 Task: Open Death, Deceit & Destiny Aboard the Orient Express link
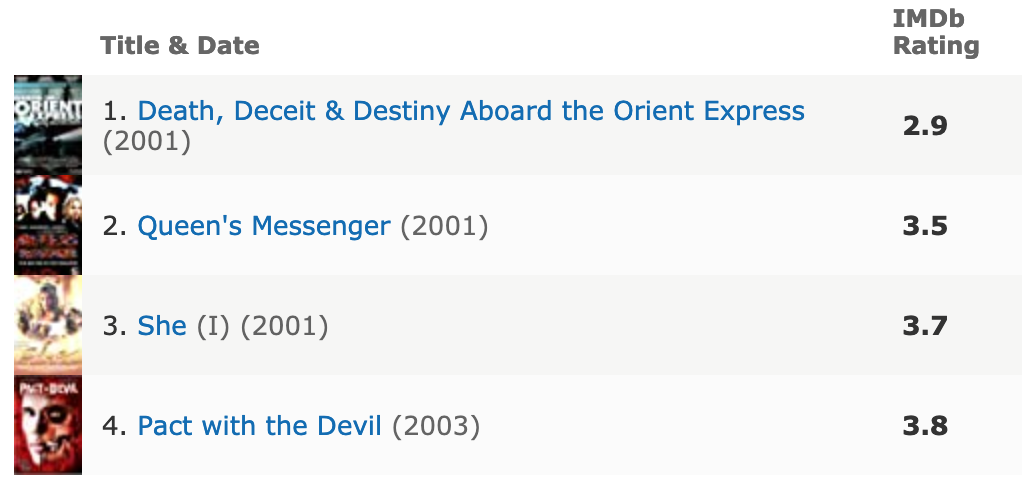(471, 111)
